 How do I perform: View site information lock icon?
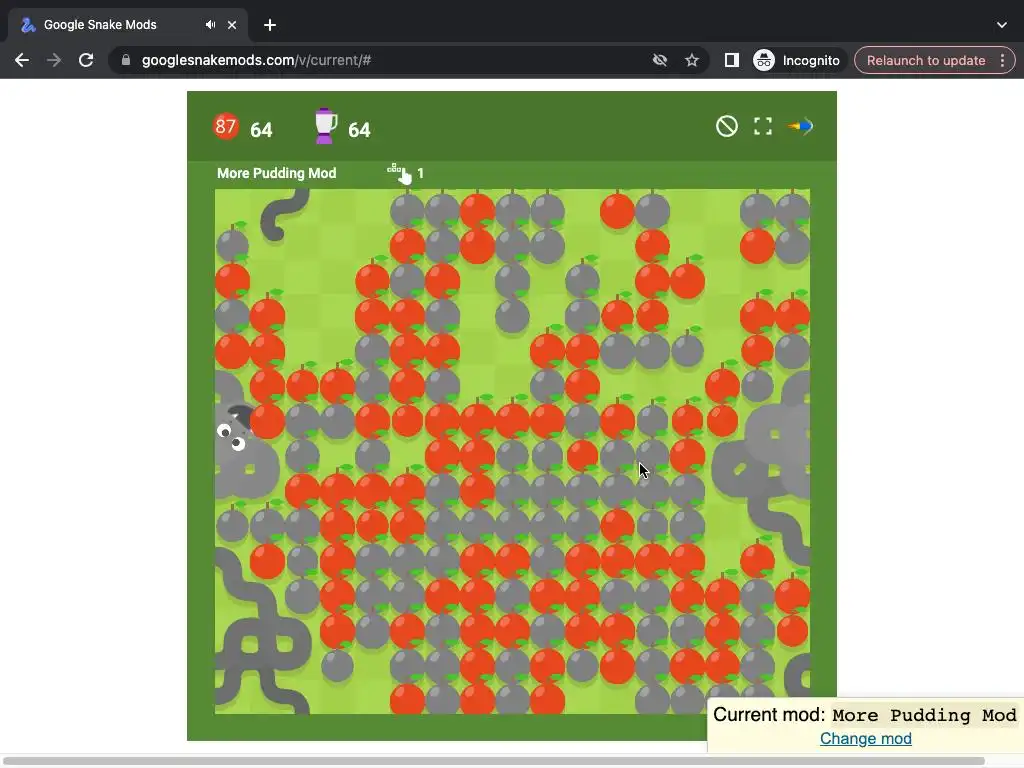[126, 60]
